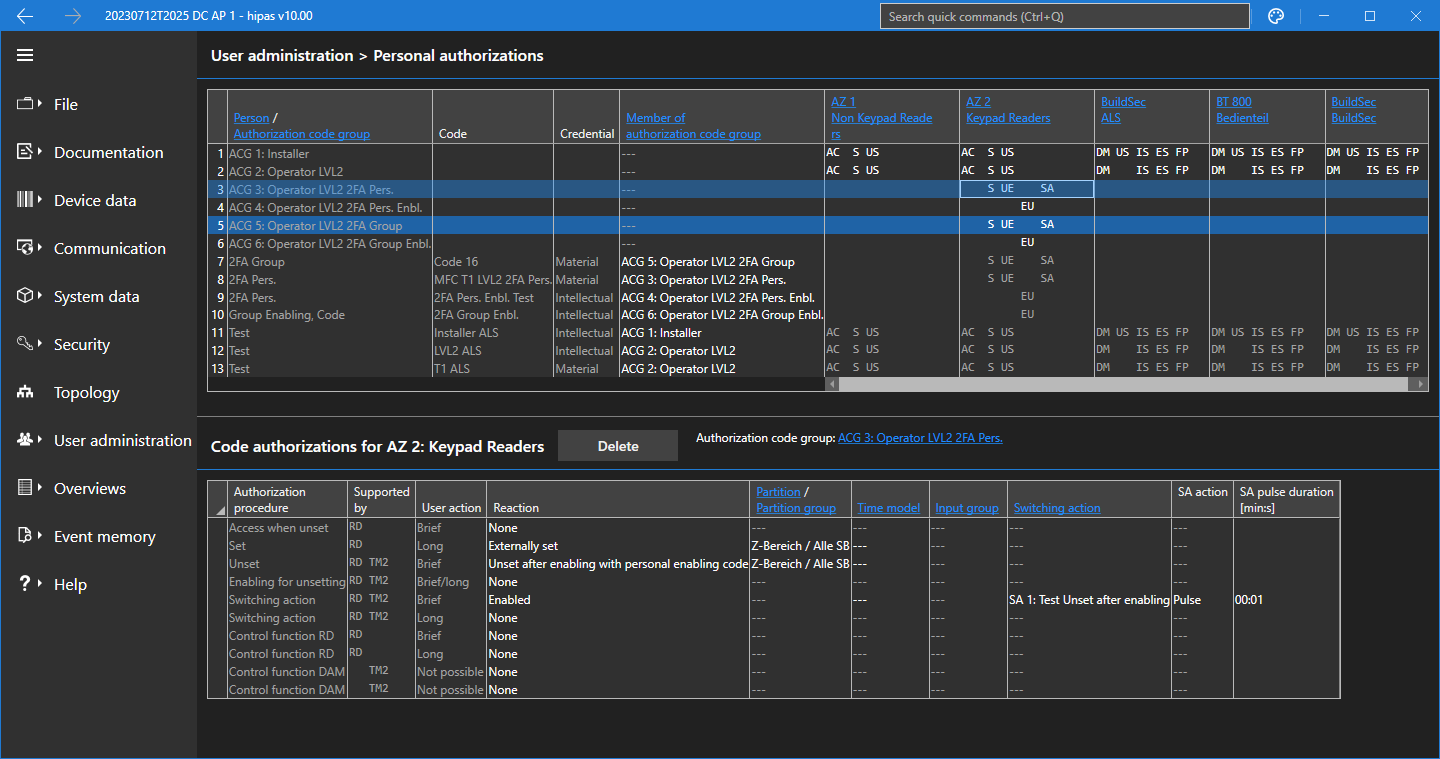This screenshot has width=1440, height=759.
Task: Expand the File menu in sidebar
Action: pos(65,104)
